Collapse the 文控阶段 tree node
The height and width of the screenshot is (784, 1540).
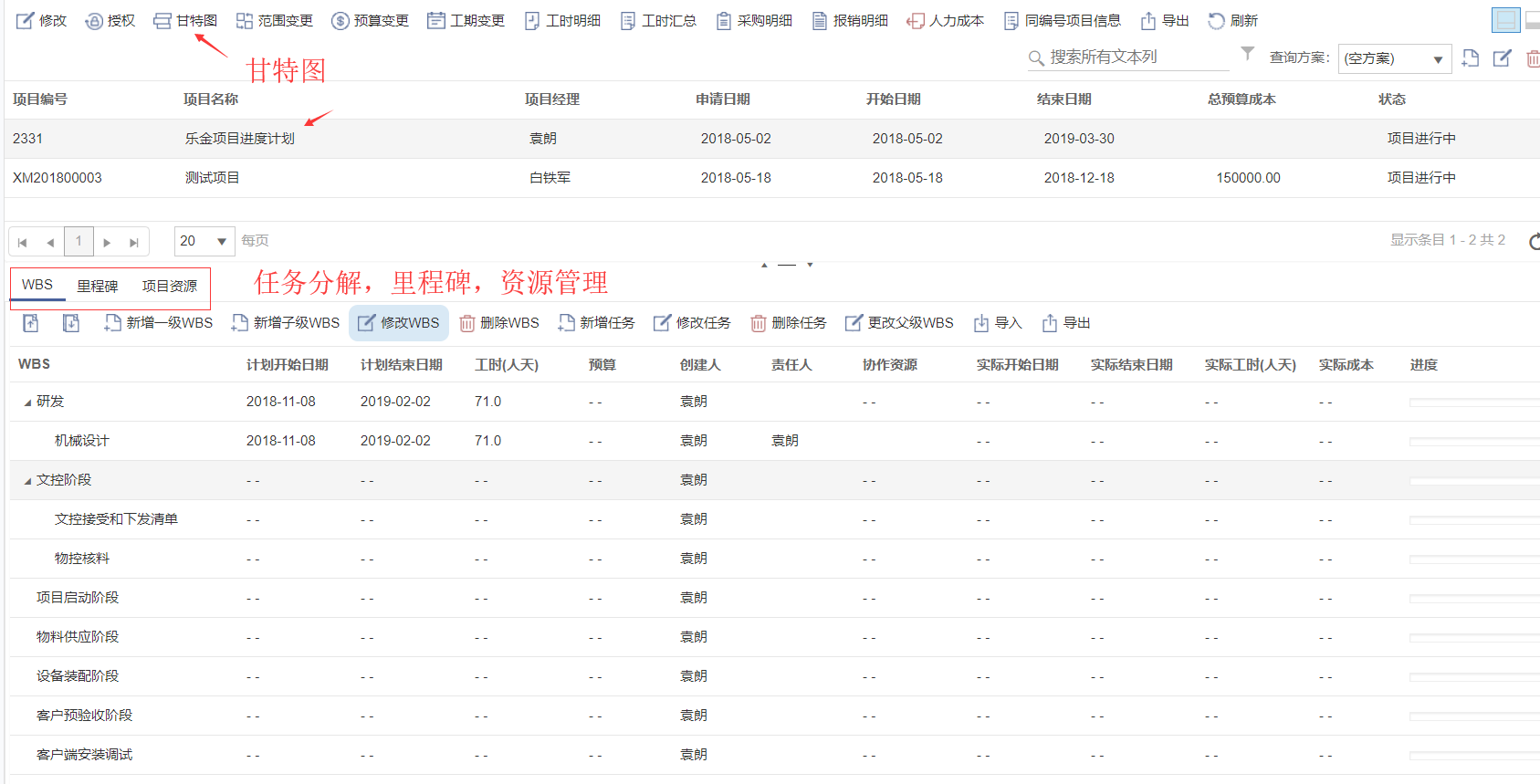[x=27, y=481]
